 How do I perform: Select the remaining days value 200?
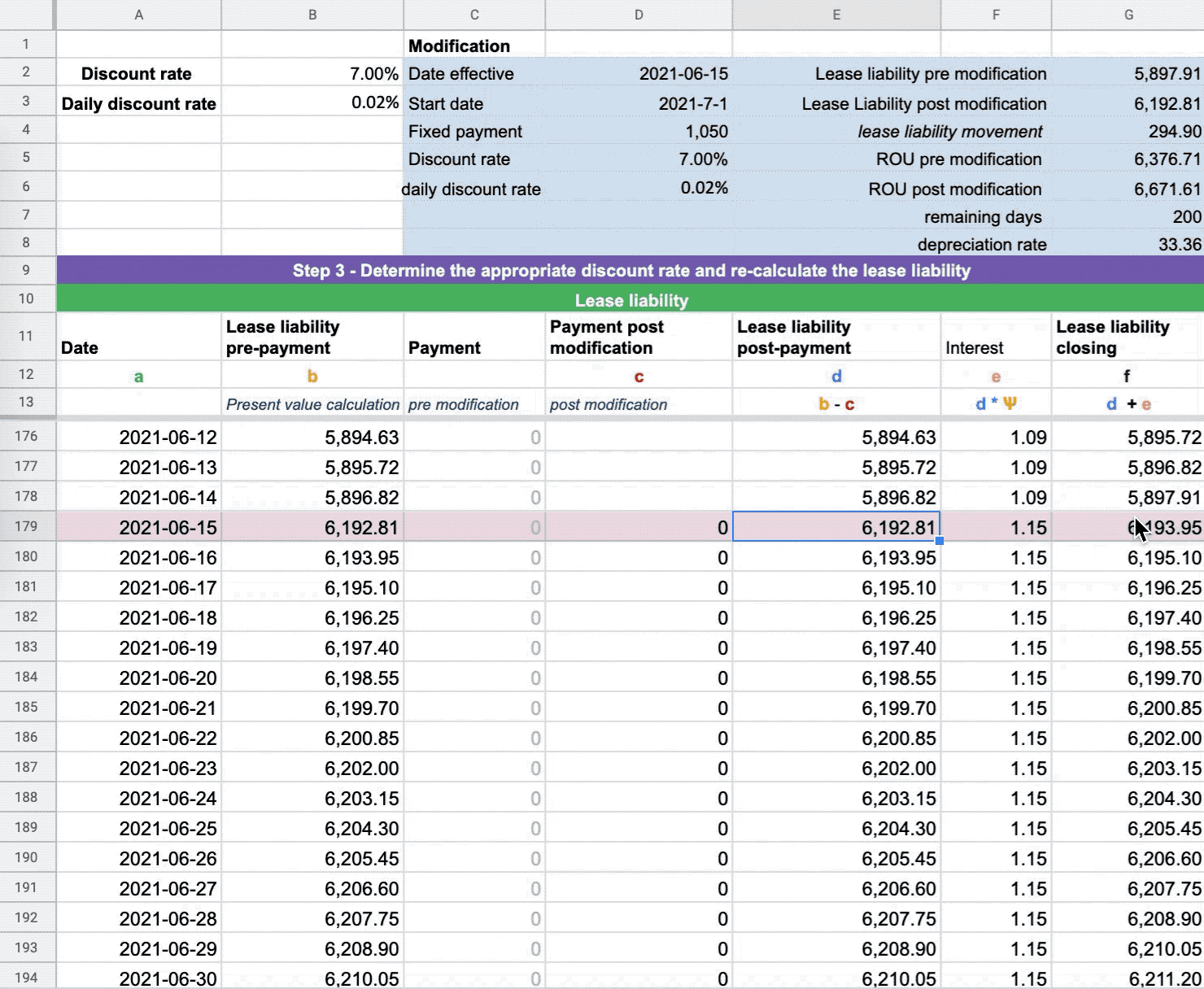click(x=1128, y=216)
